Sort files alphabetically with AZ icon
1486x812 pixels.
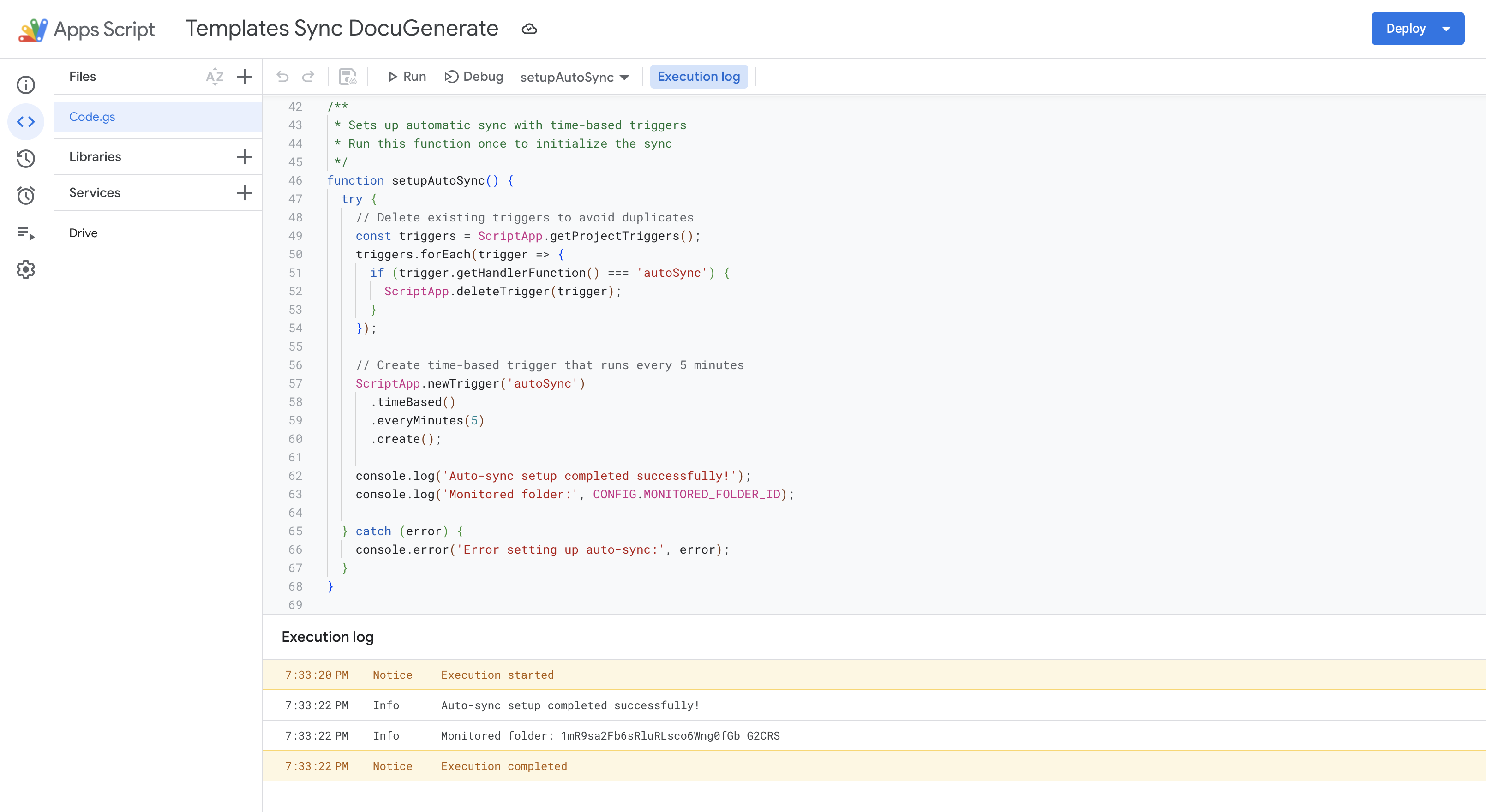coord(215,77)
